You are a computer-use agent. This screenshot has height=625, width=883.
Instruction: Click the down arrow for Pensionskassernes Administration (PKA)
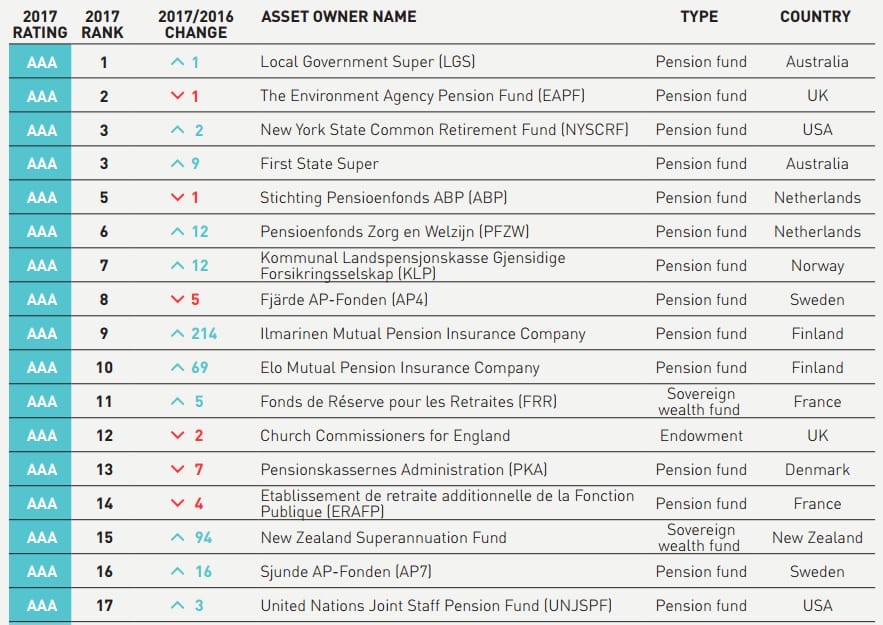(178, 470)
